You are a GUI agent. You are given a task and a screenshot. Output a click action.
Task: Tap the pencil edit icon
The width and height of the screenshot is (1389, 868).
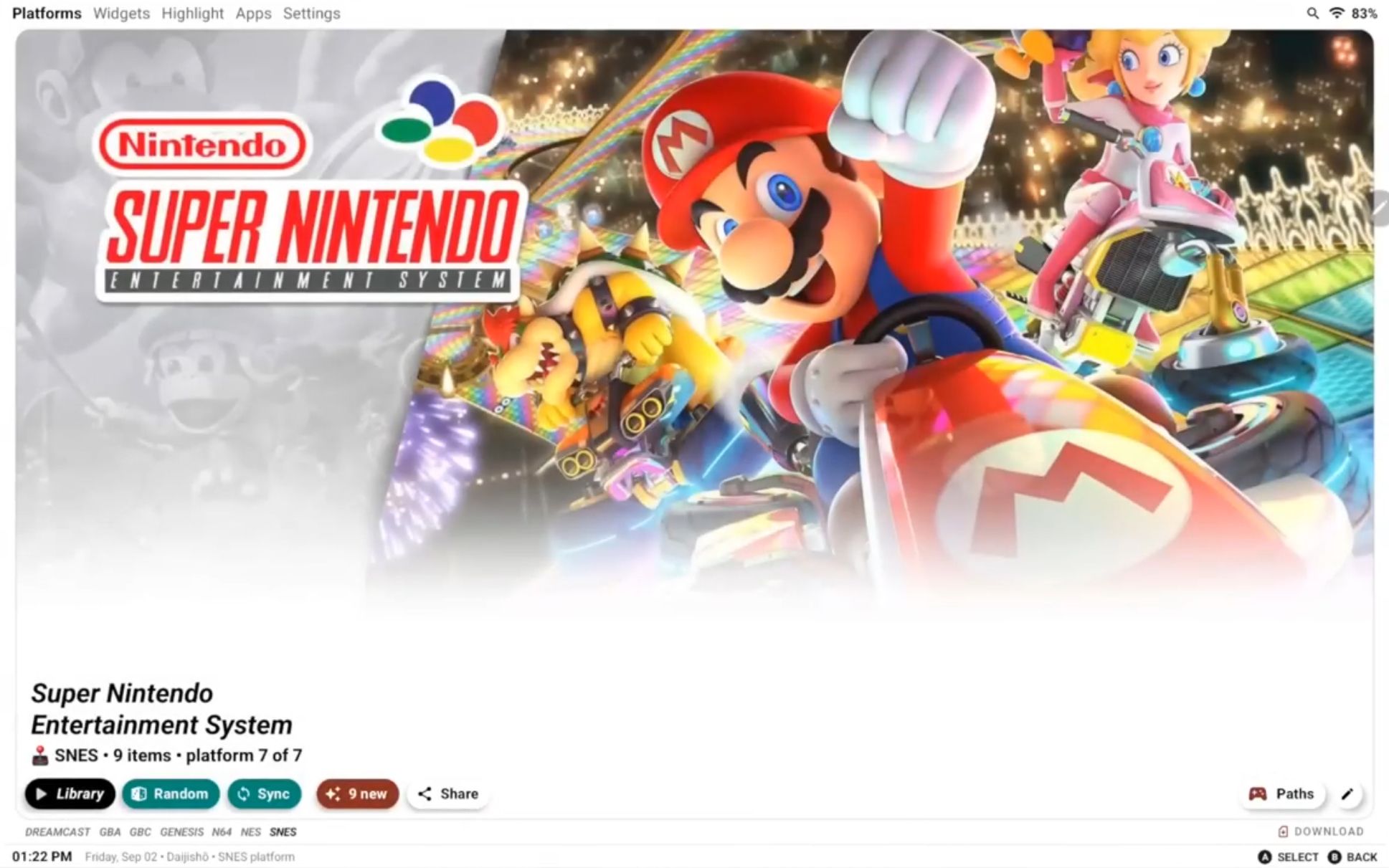pos(1347,793)
